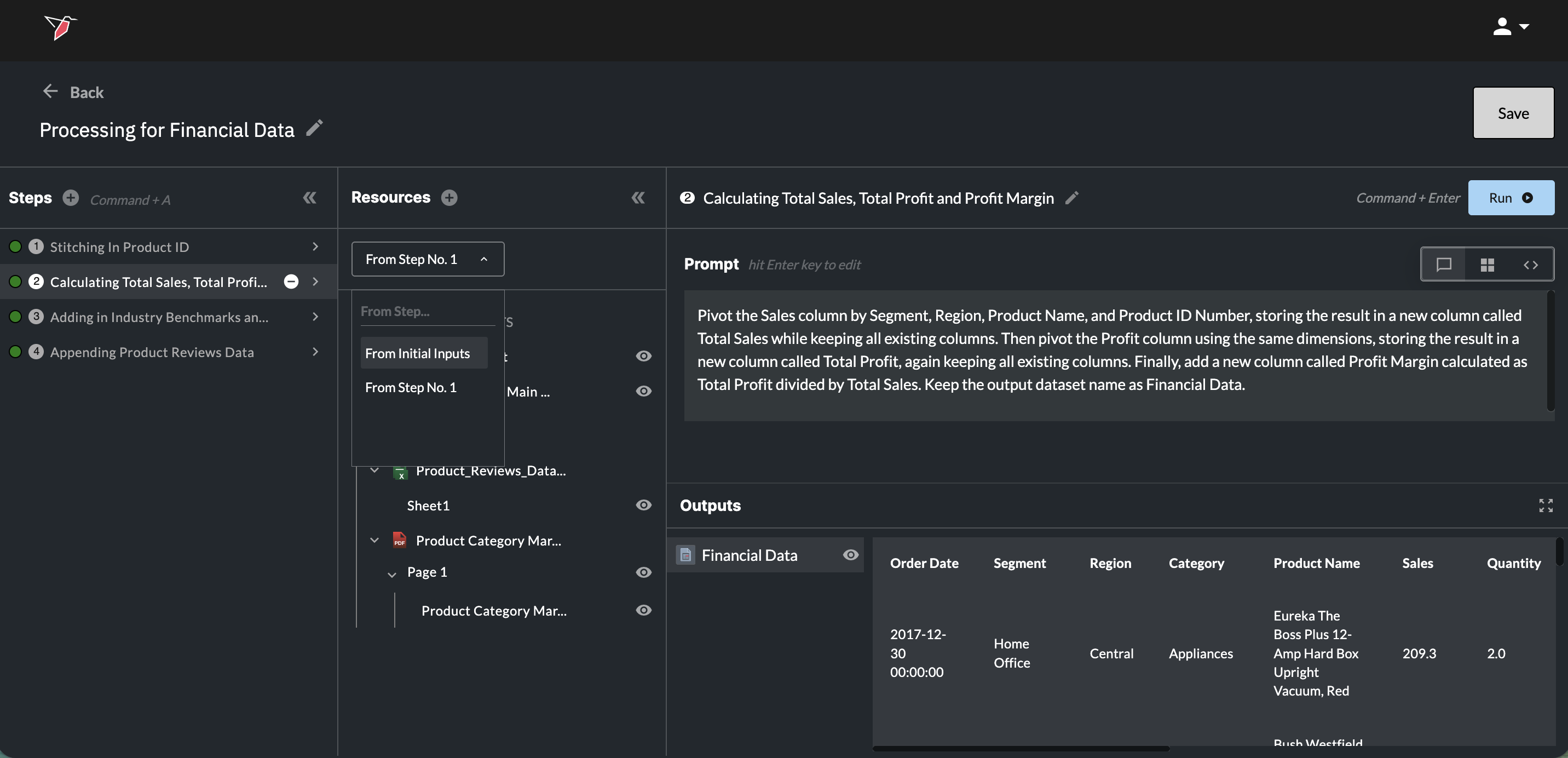Expand Outputs panel to fullscreen
Image resolution: width=1568 pixels, height=758 pixels.
tap(1546, 506)
